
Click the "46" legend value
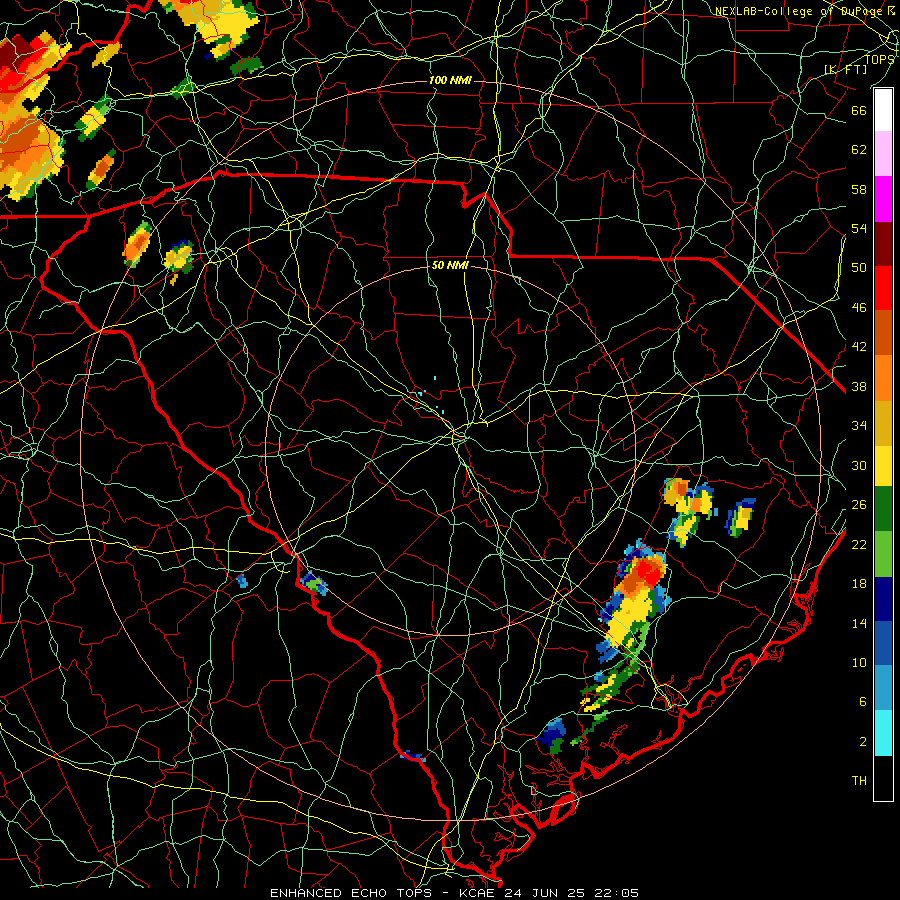(859, 308)
